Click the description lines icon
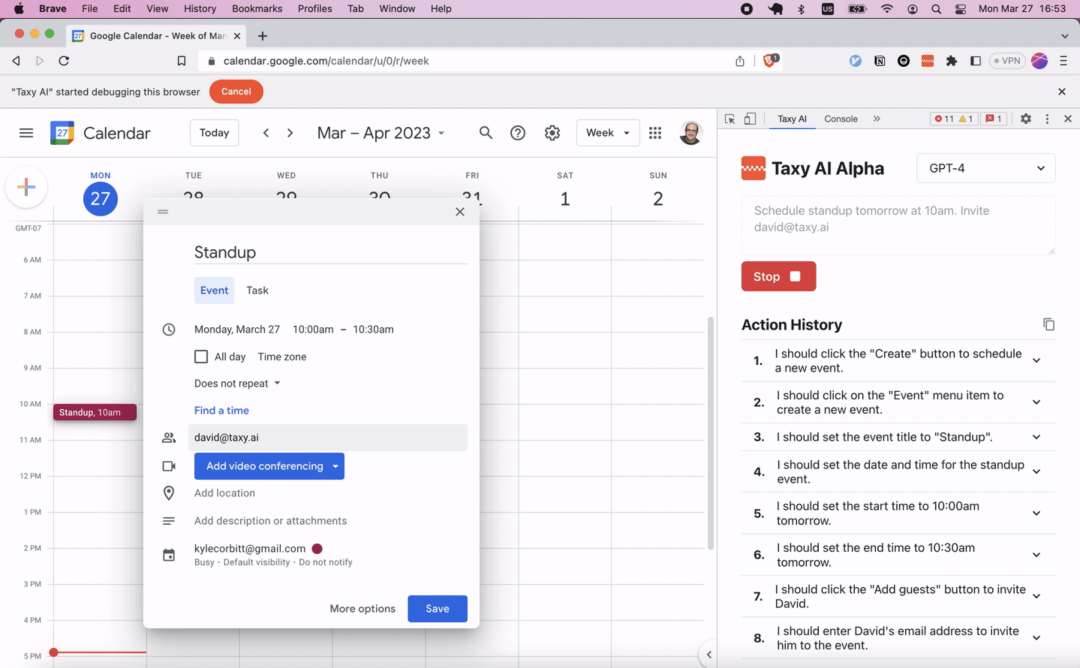The height and width of the screenshot is (668, 1080). point(169,521)
